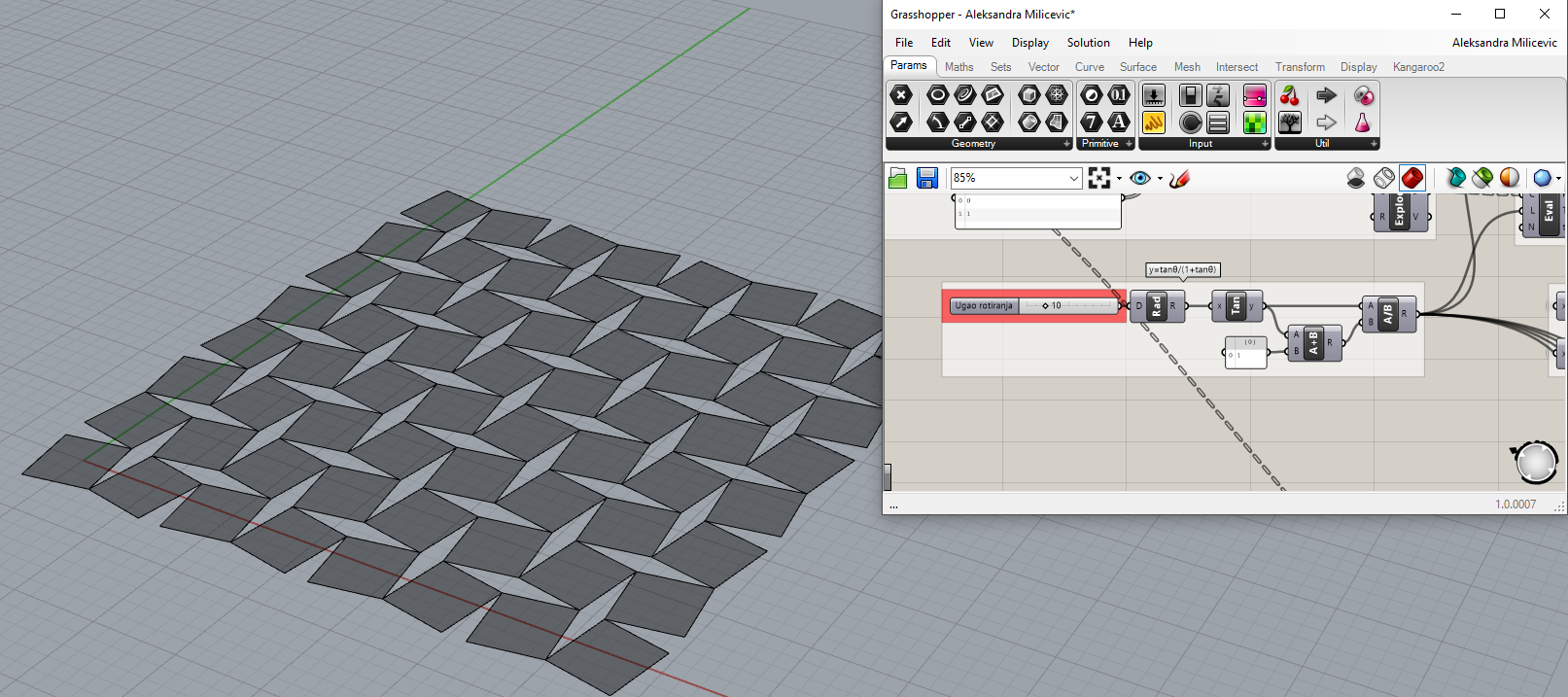Open the named views dropdown arrow
The image size is (1568, 697).
tap(1160, 178)
